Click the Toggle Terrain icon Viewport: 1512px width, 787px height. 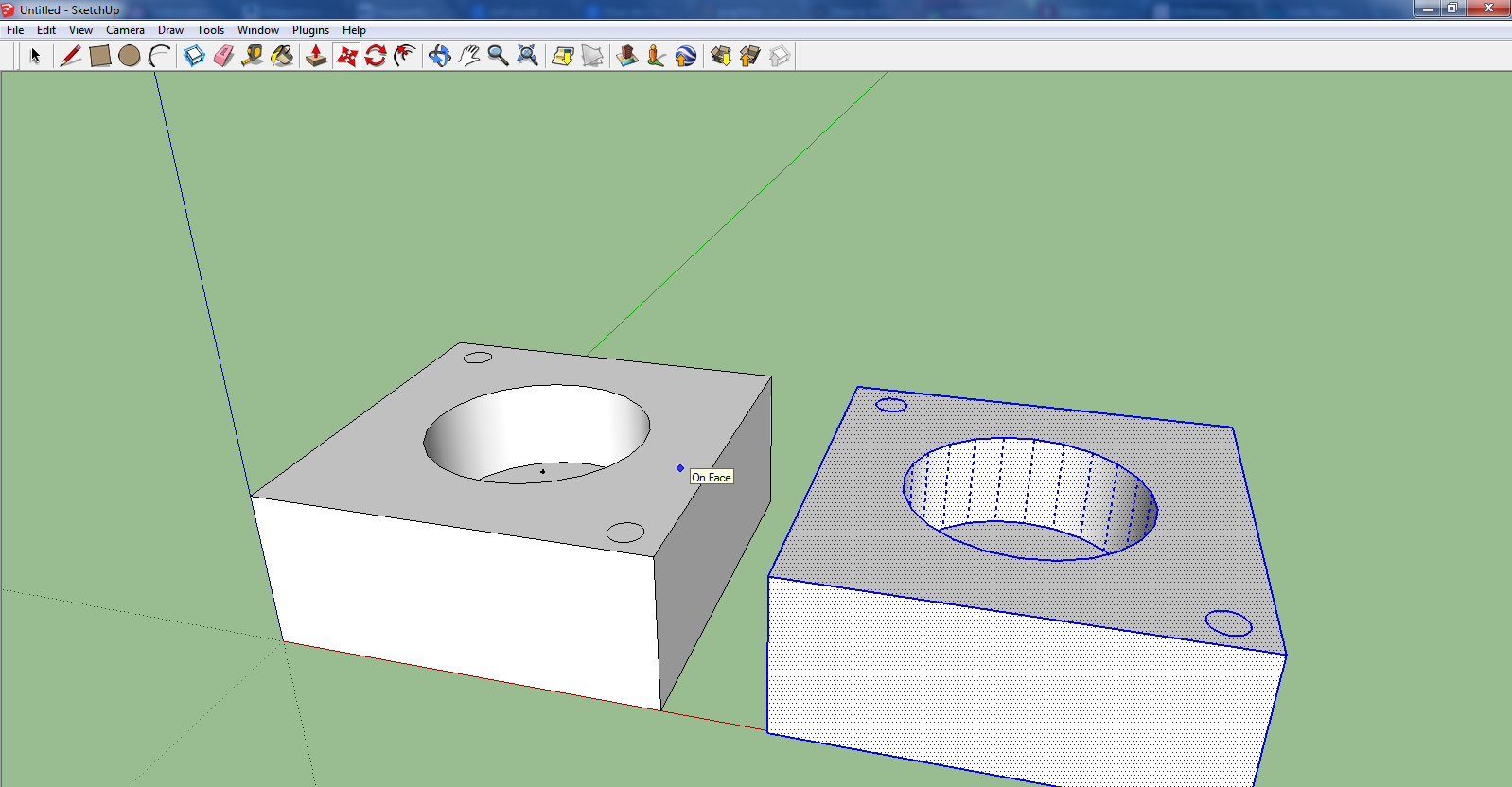click(x=592, y=56)
